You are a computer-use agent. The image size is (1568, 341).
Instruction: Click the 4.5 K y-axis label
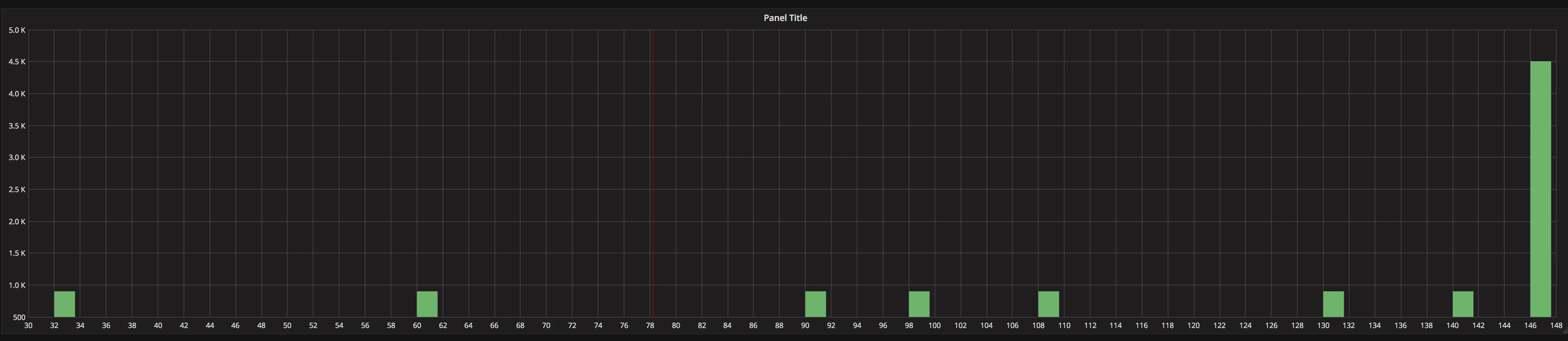(x=17, y=61)
